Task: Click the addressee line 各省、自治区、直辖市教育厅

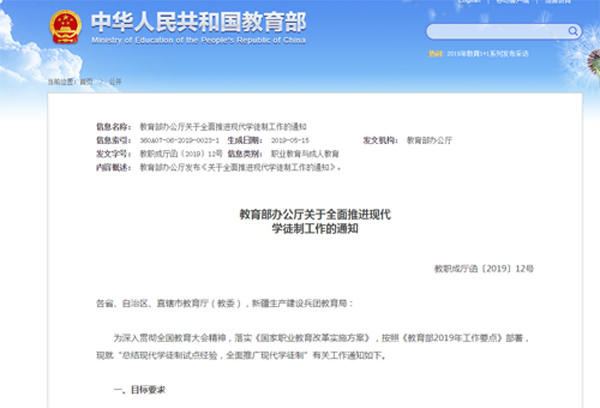Action: [x=224, y=304]
